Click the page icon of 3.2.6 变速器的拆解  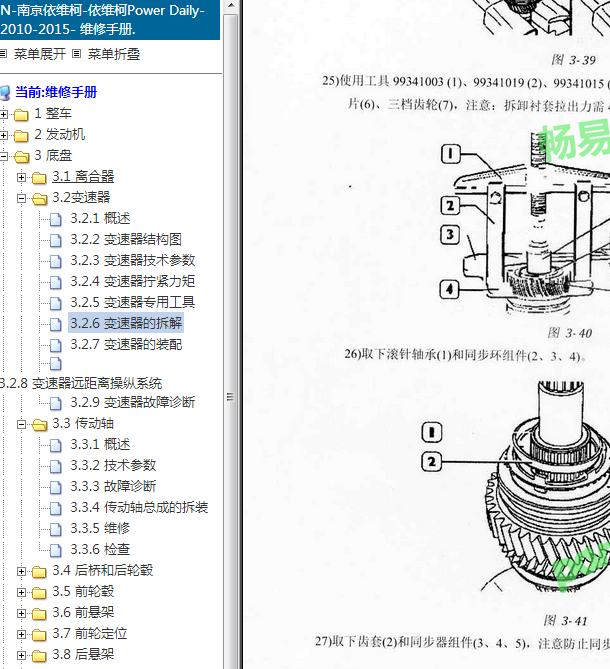point(56,324)
